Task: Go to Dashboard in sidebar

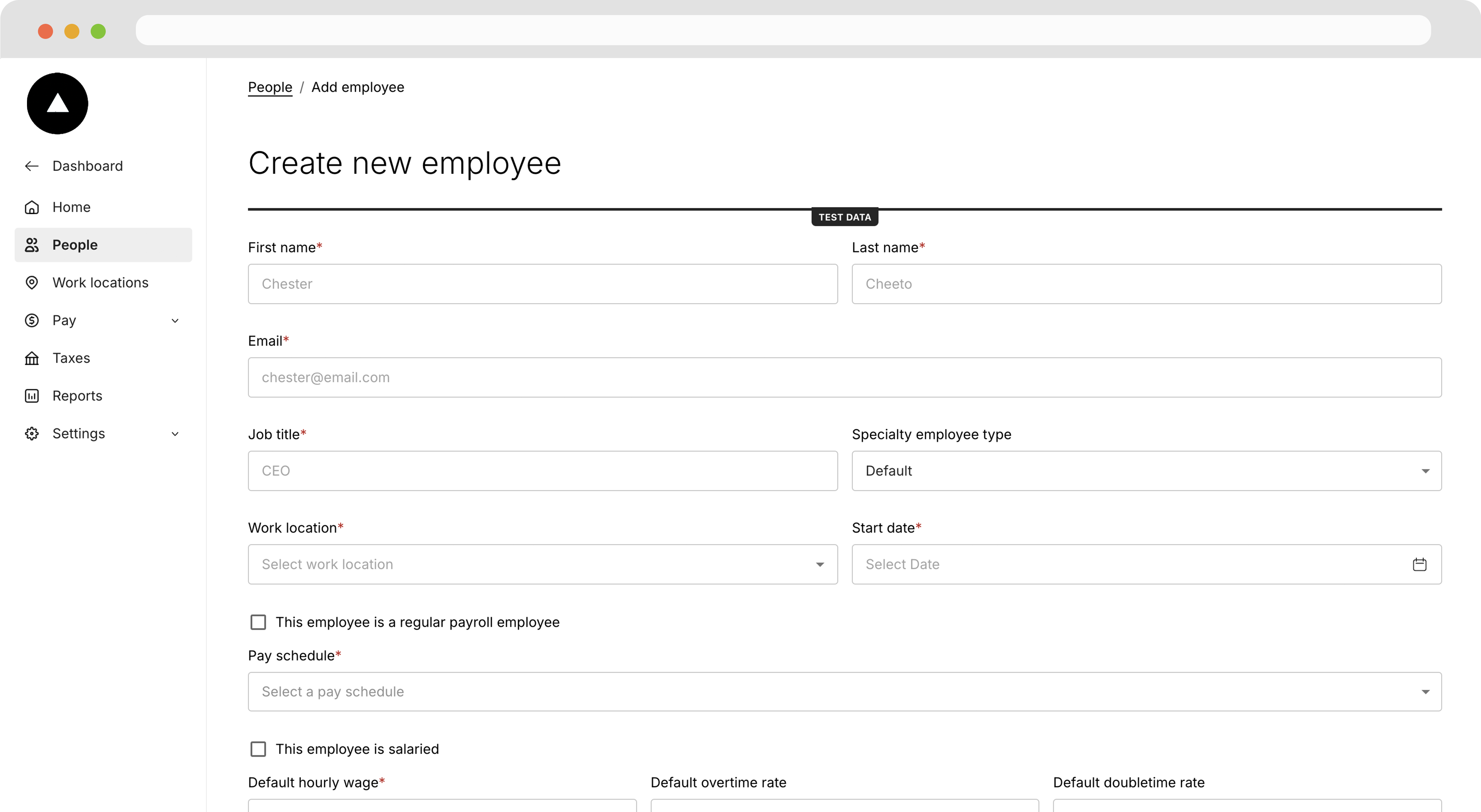Action: pos(88,166)
